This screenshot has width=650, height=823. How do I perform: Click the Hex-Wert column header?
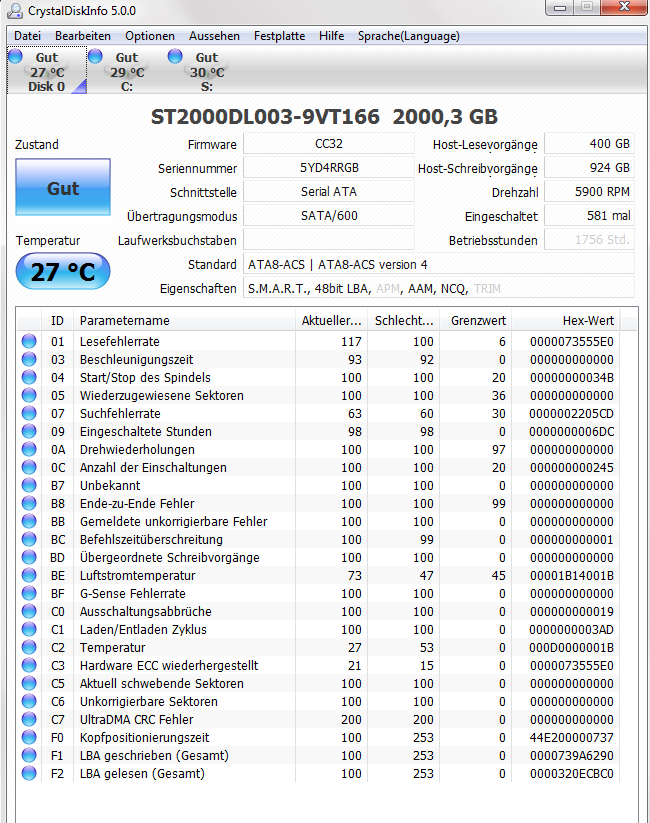click(566, 320)
